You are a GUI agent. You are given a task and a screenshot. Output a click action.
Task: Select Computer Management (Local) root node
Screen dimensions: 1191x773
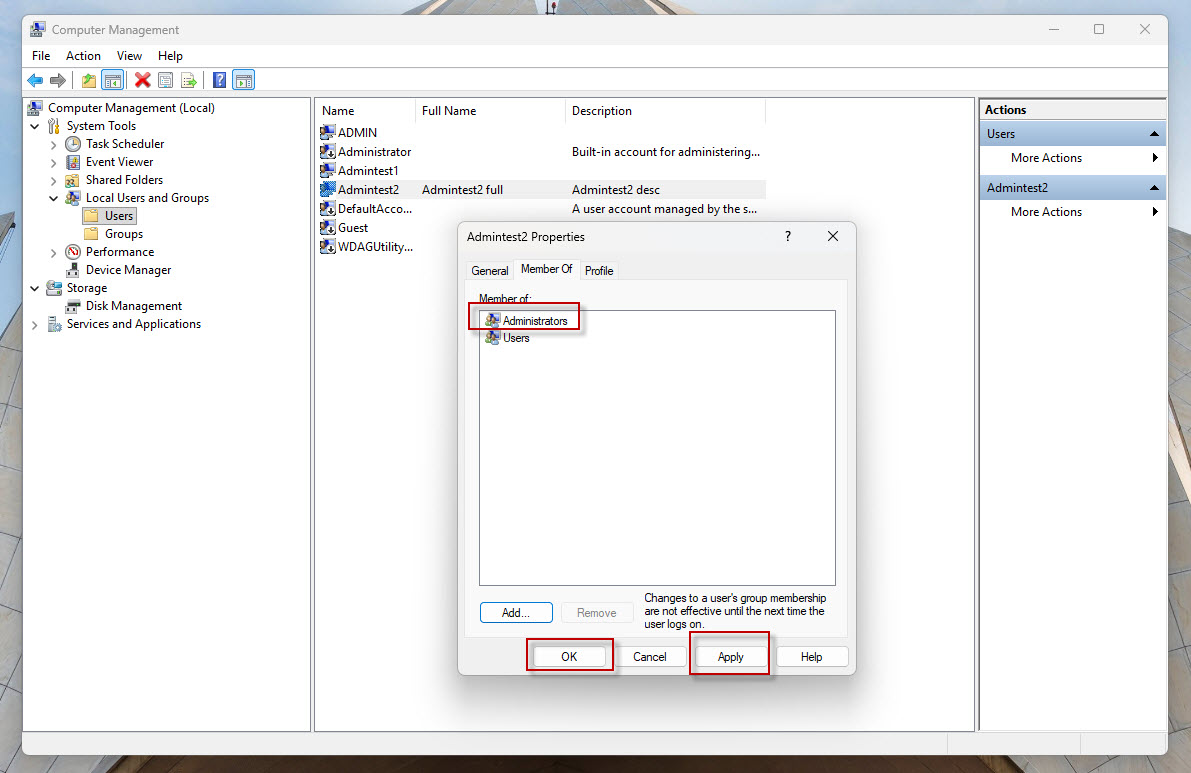(x=122, y=108)
